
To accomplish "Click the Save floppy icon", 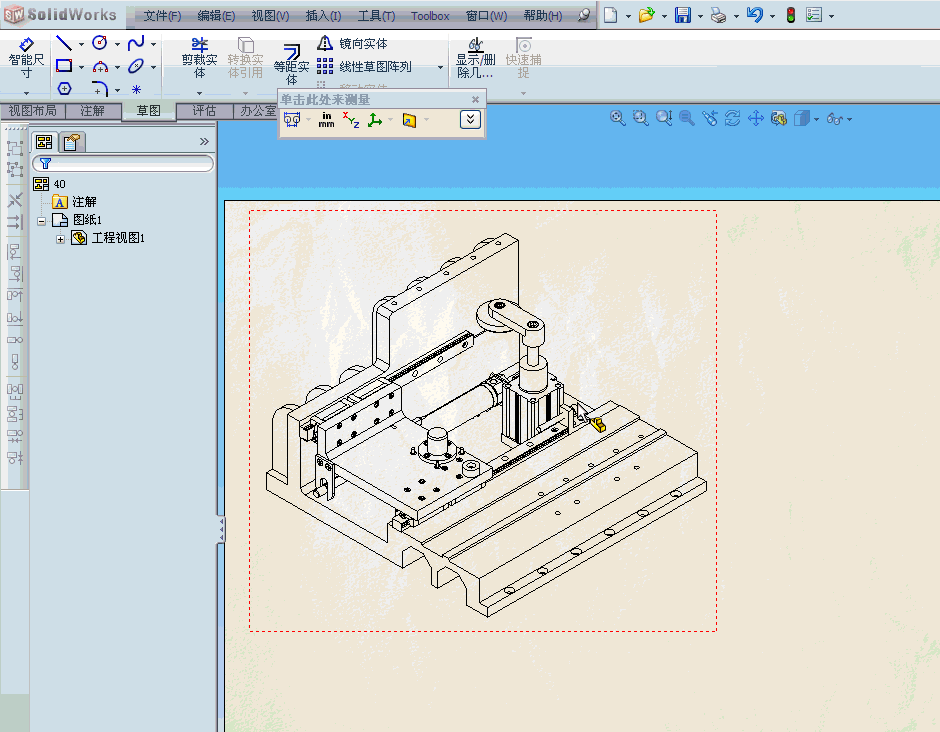I will pyautogui.click(x=682, y=15).
